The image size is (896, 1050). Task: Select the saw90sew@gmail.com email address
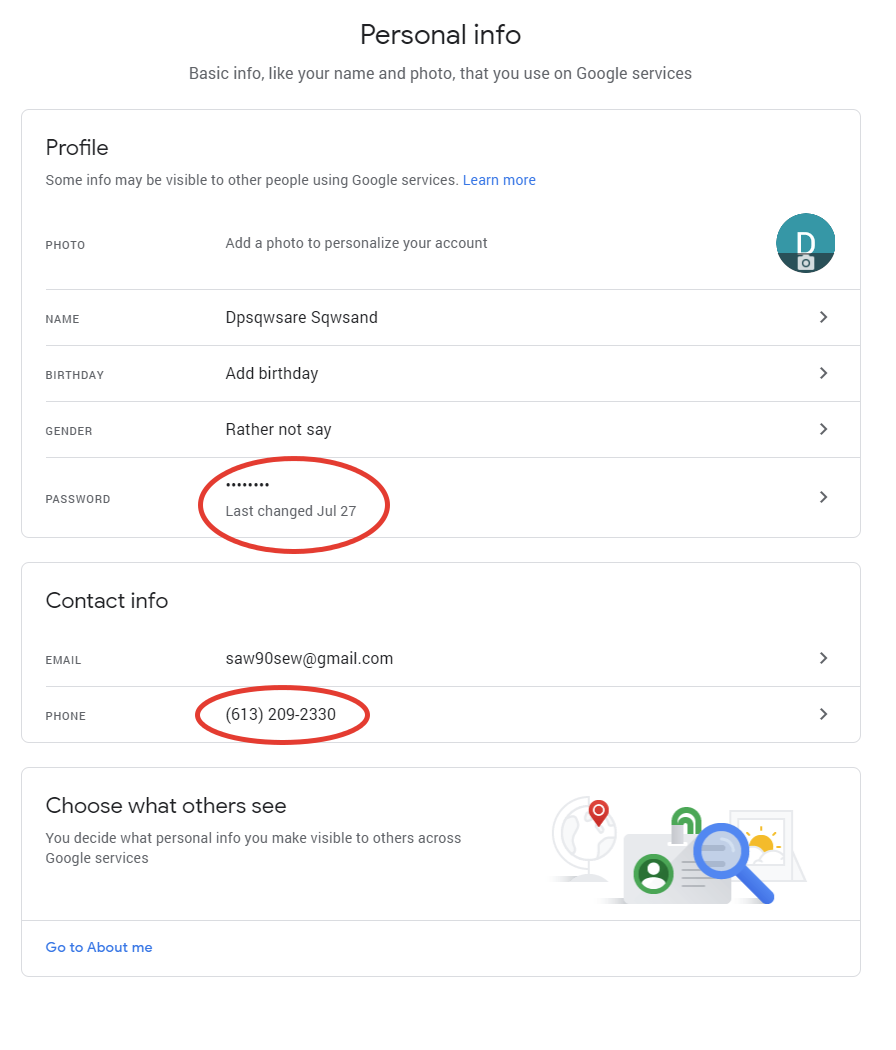tap(309, 659)
